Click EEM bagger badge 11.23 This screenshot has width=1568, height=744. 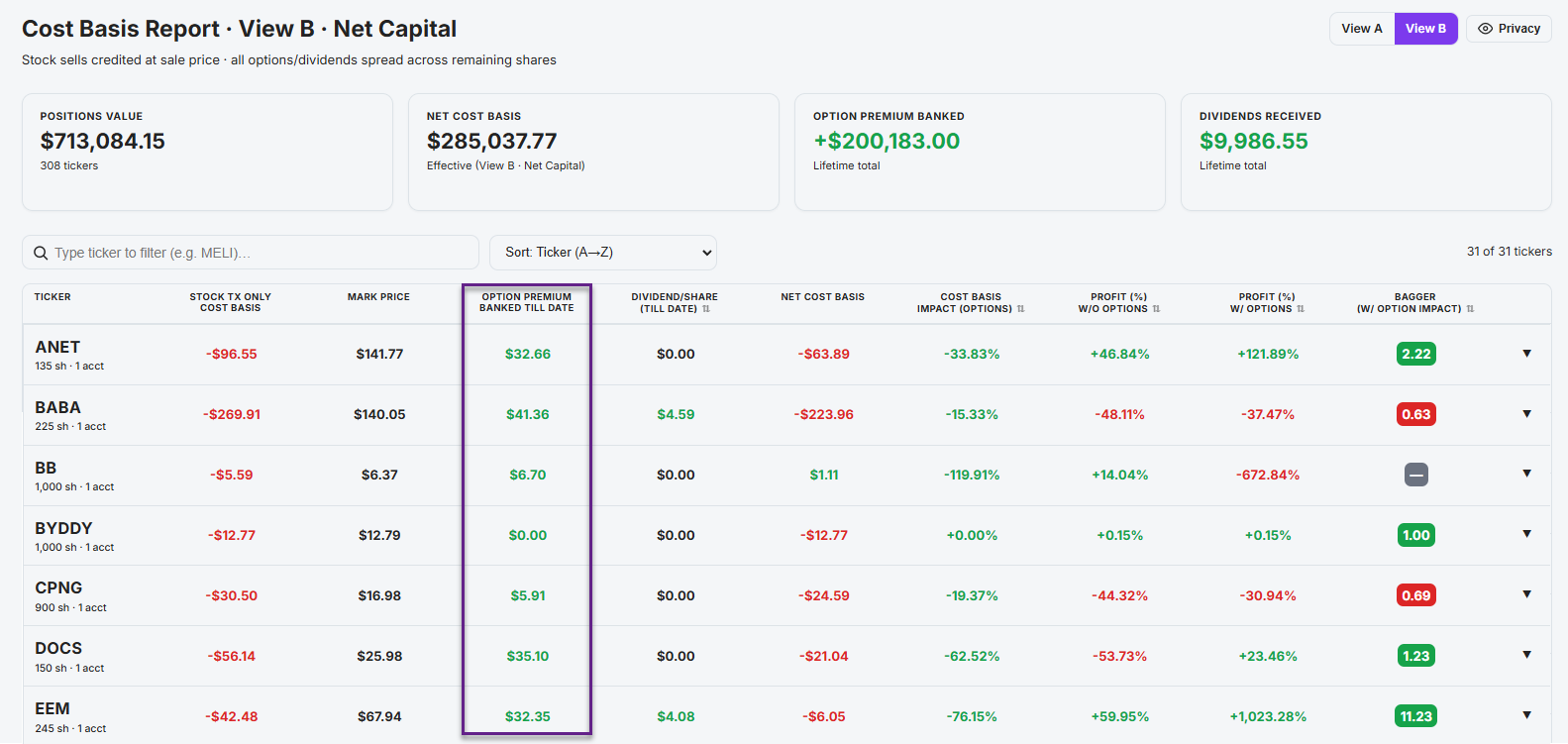click(x=1416, y=716)
